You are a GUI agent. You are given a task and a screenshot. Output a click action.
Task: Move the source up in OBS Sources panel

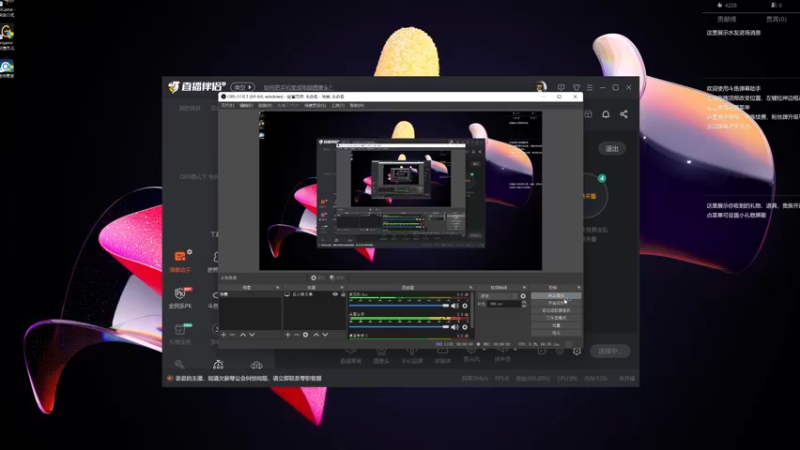coord(316,335)
